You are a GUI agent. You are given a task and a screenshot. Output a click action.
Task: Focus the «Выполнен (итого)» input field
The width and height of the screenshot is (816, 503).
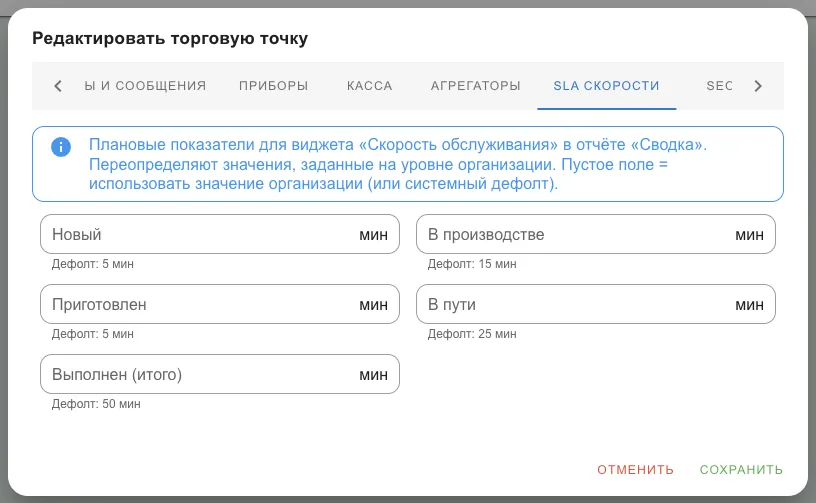click(220, 374)
